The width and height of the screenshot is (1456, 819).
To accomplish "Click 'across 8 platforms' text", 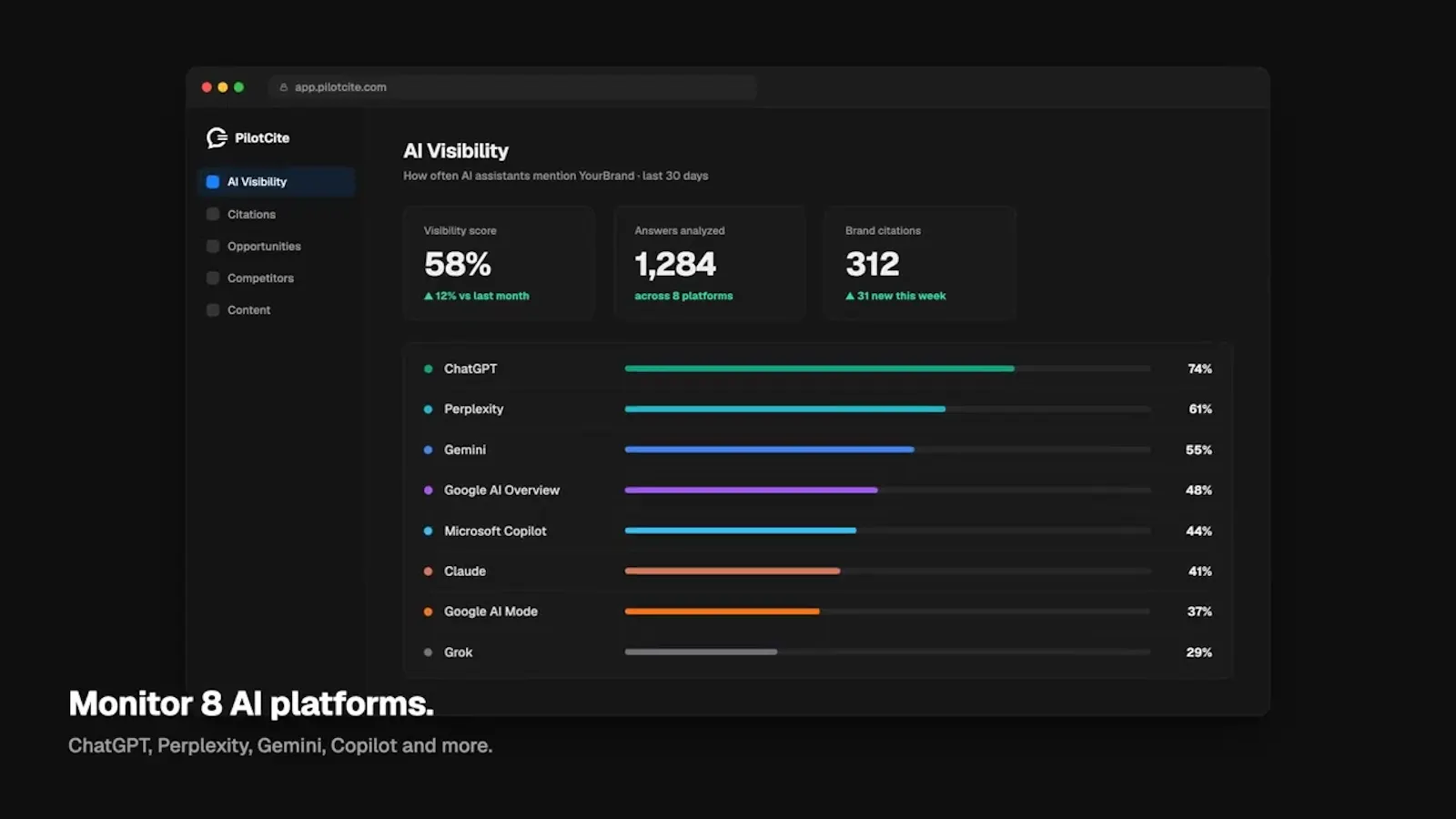I will point(683,296).
